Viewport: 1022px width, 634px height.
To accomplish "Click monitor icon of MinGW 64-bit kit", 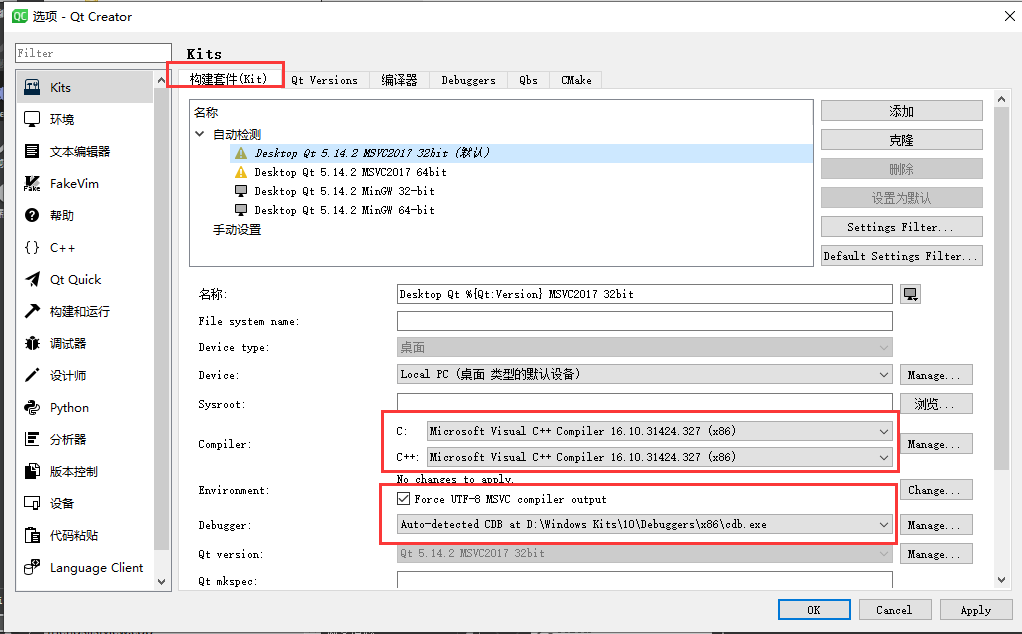I will (241, 210).
